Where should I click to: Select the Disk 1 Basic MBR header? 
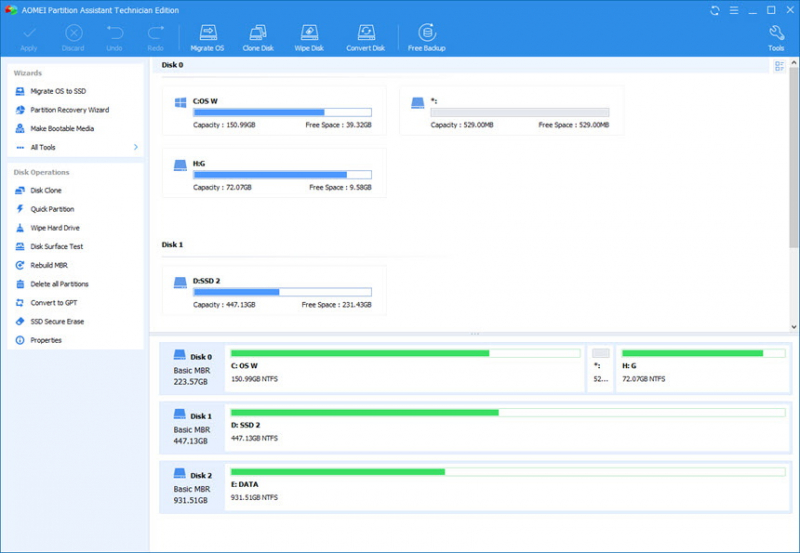[x=190, y=427]
